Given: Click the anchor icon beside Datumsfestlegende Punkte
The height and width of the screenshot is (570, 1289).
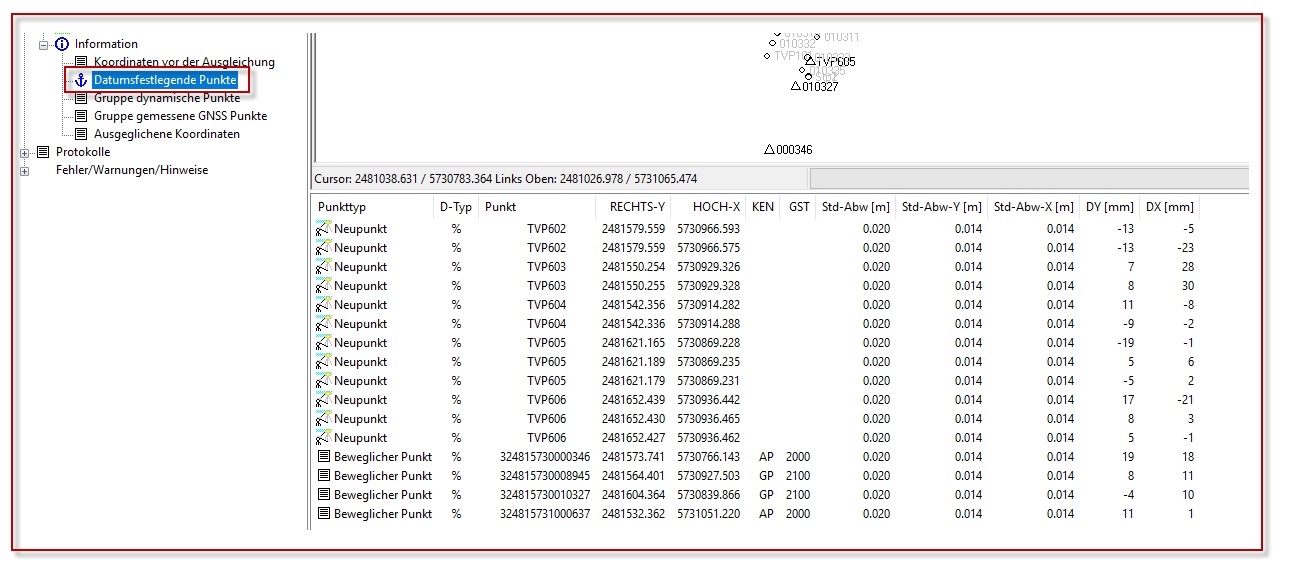Looking at the screenshot, I should tap(81, 80).
